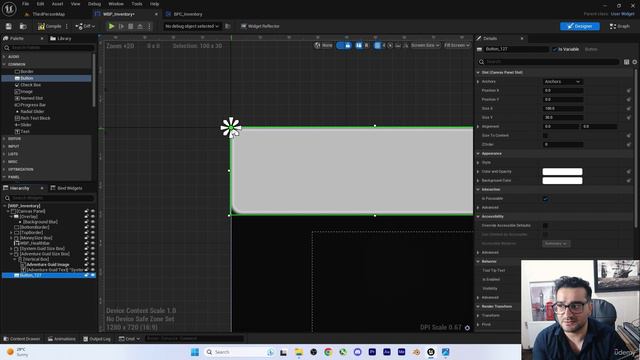
Task: Collapse the Slot (Canvas Panel Slot) section
Action: (478, 73)
